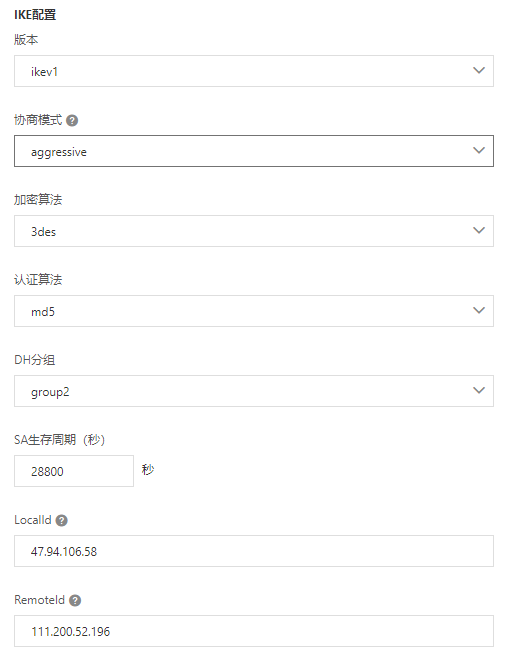
Task: Open DH分组 group2 selection box
Action: coord(254,391)
